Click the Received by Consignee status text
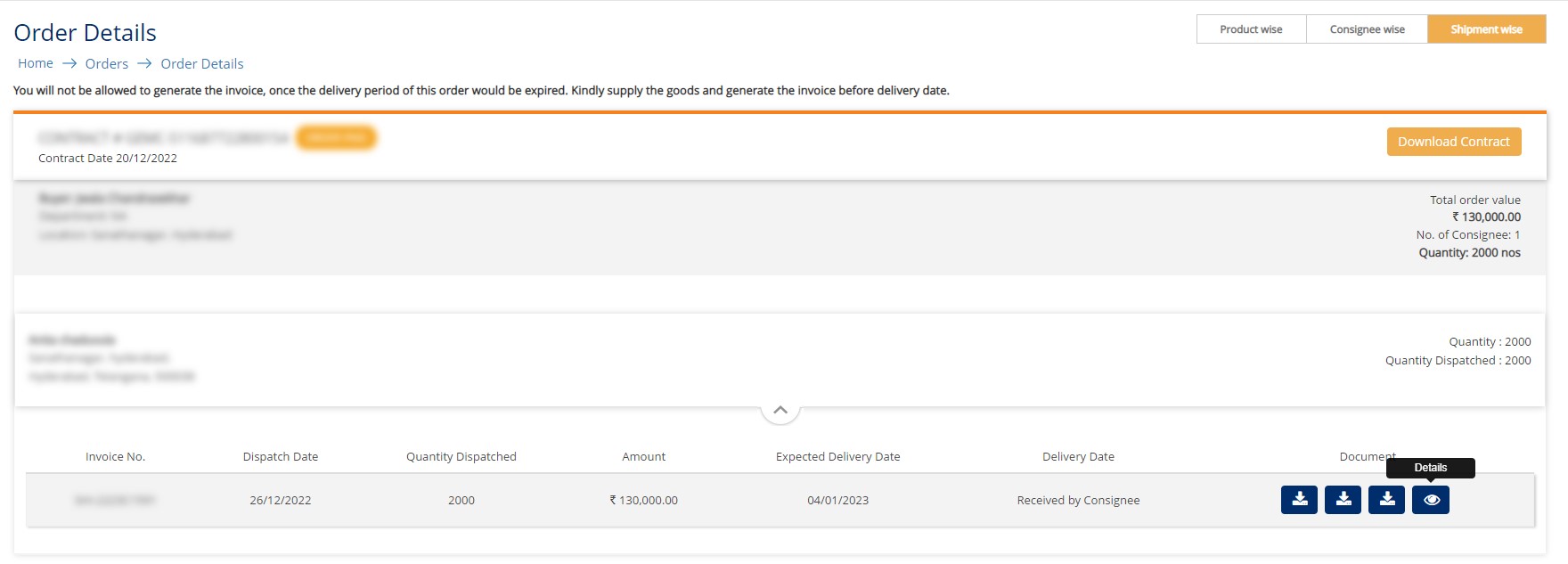This screenshot has height=564, width=1568. pos(1078,501)
